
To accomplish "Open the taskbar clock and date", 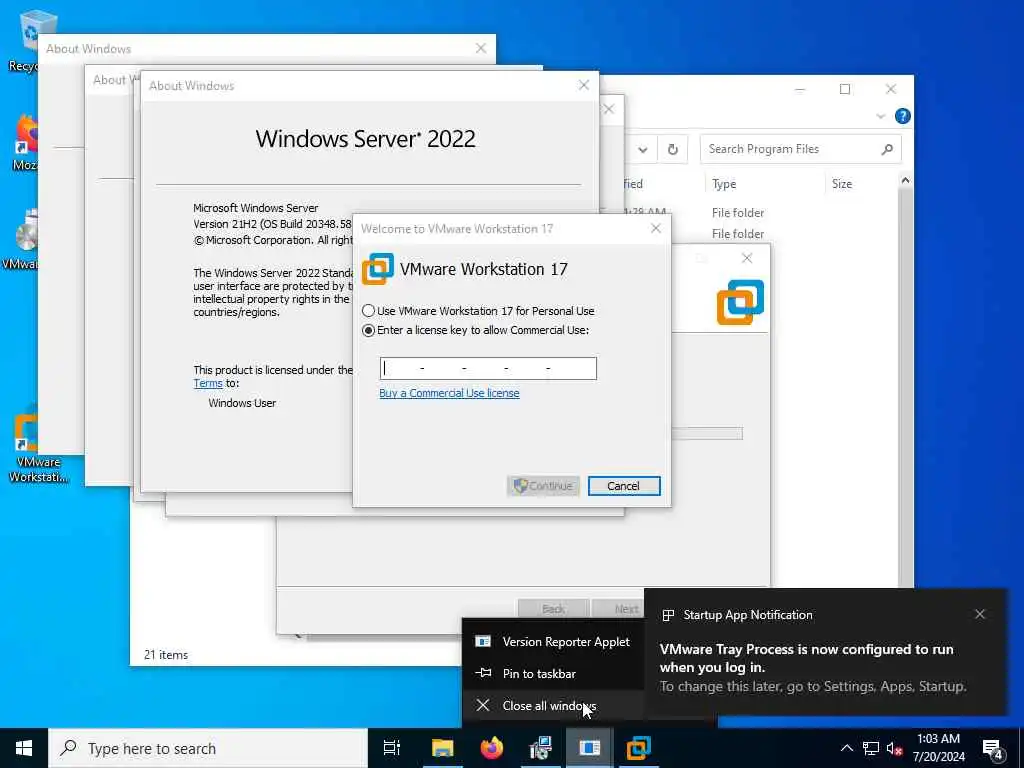I will click(x=938, y=748).
